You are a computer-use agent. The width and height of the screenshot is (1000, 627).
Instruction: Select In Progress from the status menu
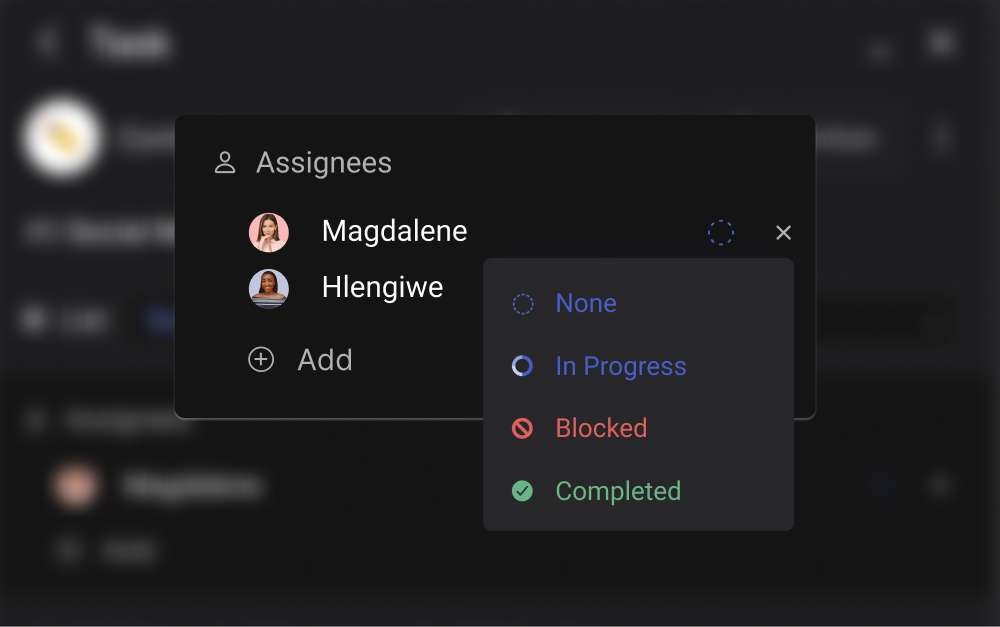(x=620, y=366)
